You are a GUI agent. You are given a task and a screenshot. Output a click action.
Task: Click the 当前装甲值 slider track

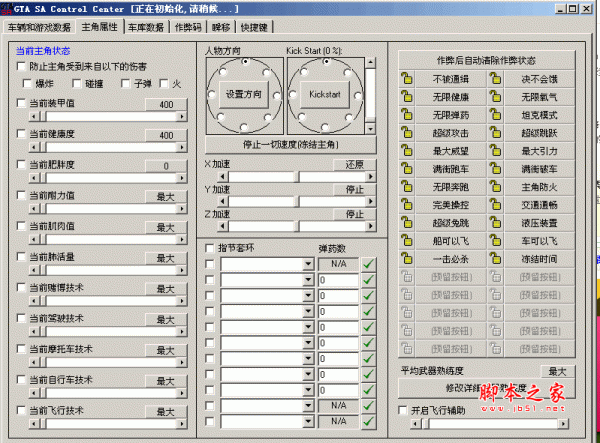click(108, 116)
